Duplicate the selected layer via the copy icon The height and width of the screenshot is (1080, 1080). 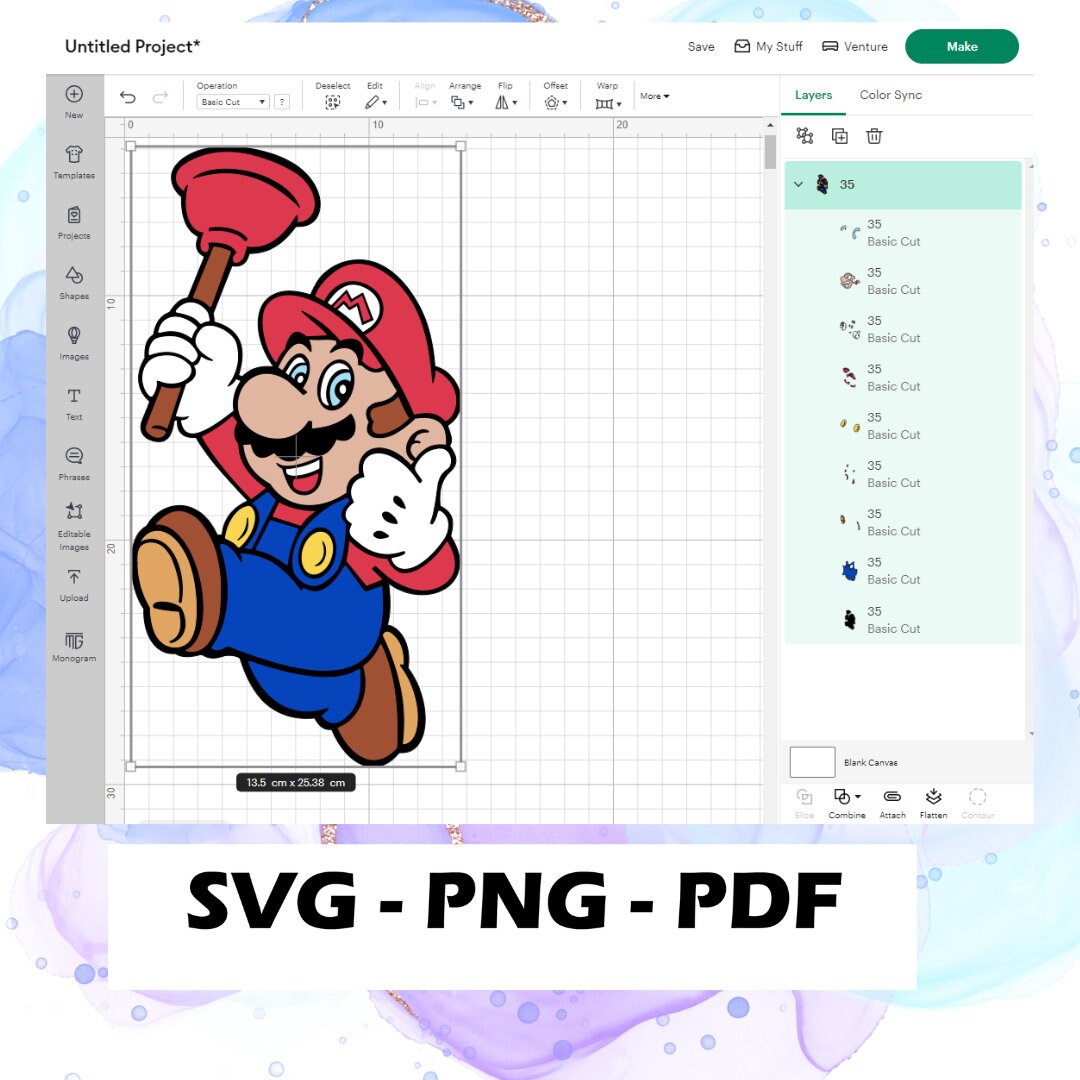click(x=840, y=136)
